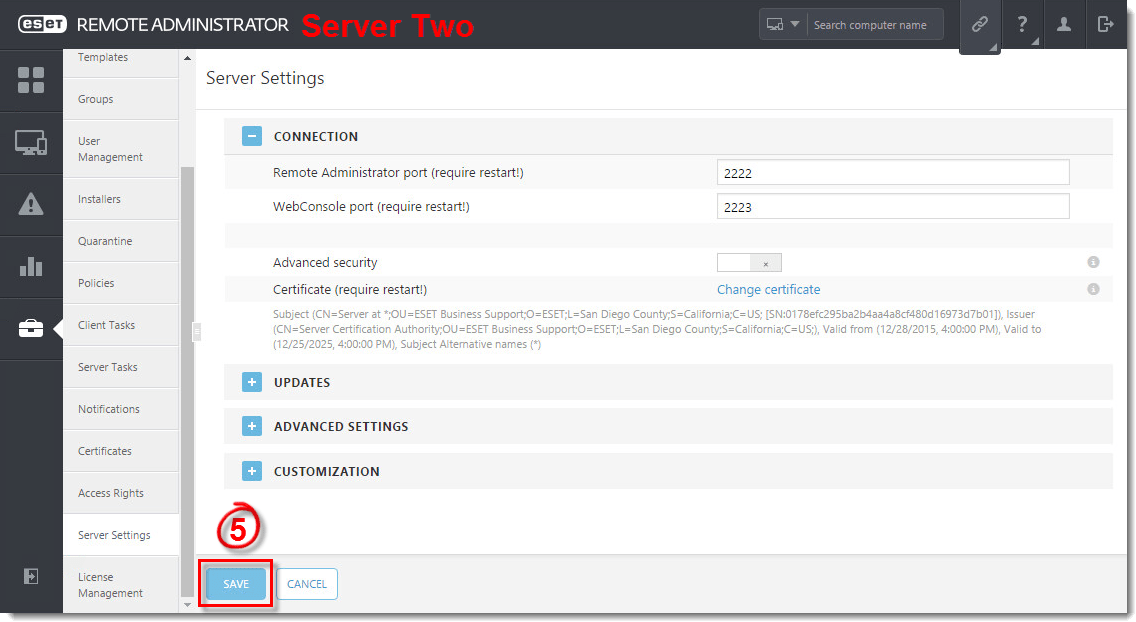Open the Dashboard grid icon in sidebar

[x=31, y=81]
